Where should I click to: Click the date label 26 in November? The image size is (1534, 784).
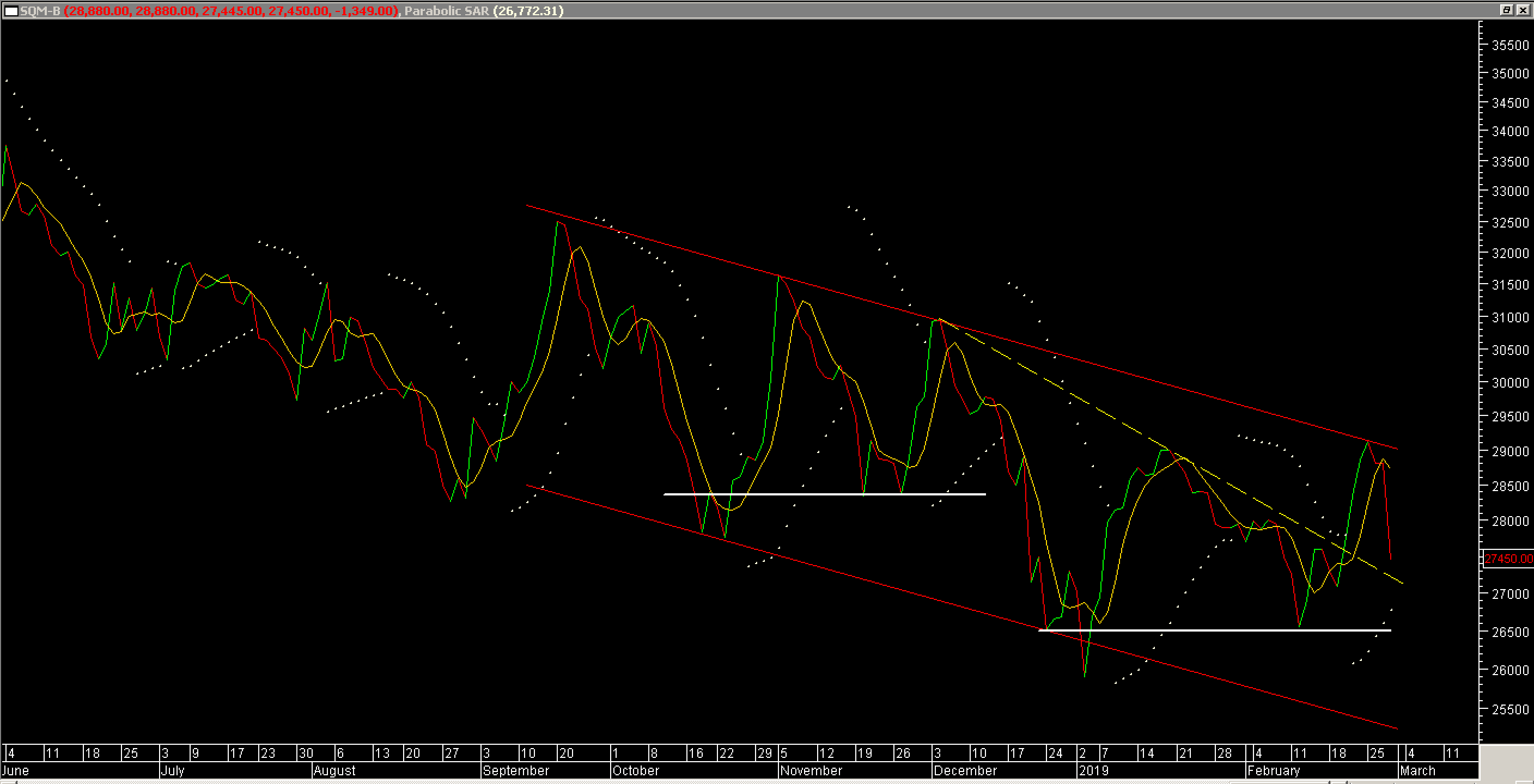[x=903, y=753]
